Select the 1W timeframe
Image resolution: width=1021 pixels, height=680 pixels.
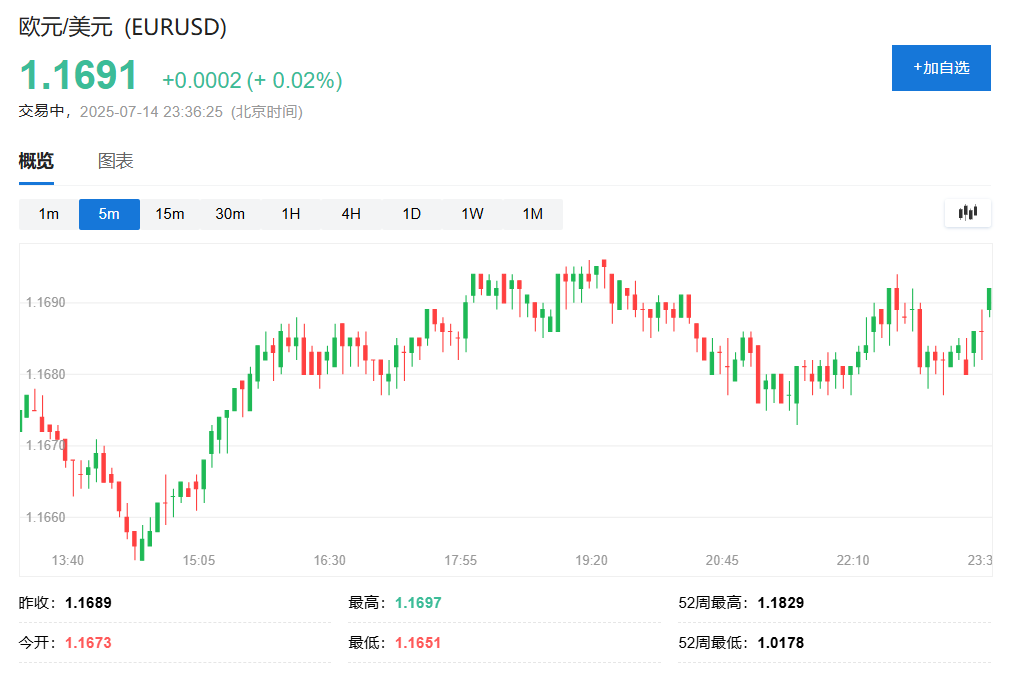pyautogui.click(x=472, y=214)
